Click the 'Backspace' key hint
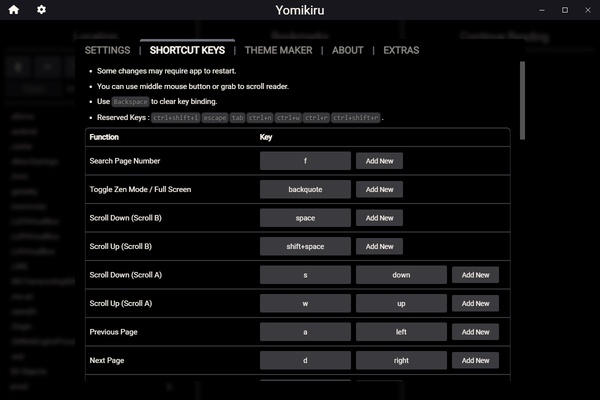 tap(130, 102)
